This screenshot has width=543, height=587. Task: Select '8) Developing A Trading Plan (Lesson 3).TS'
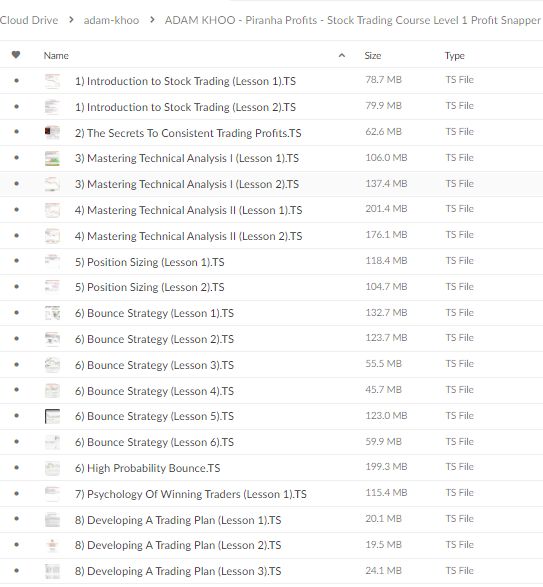[178, 571]
